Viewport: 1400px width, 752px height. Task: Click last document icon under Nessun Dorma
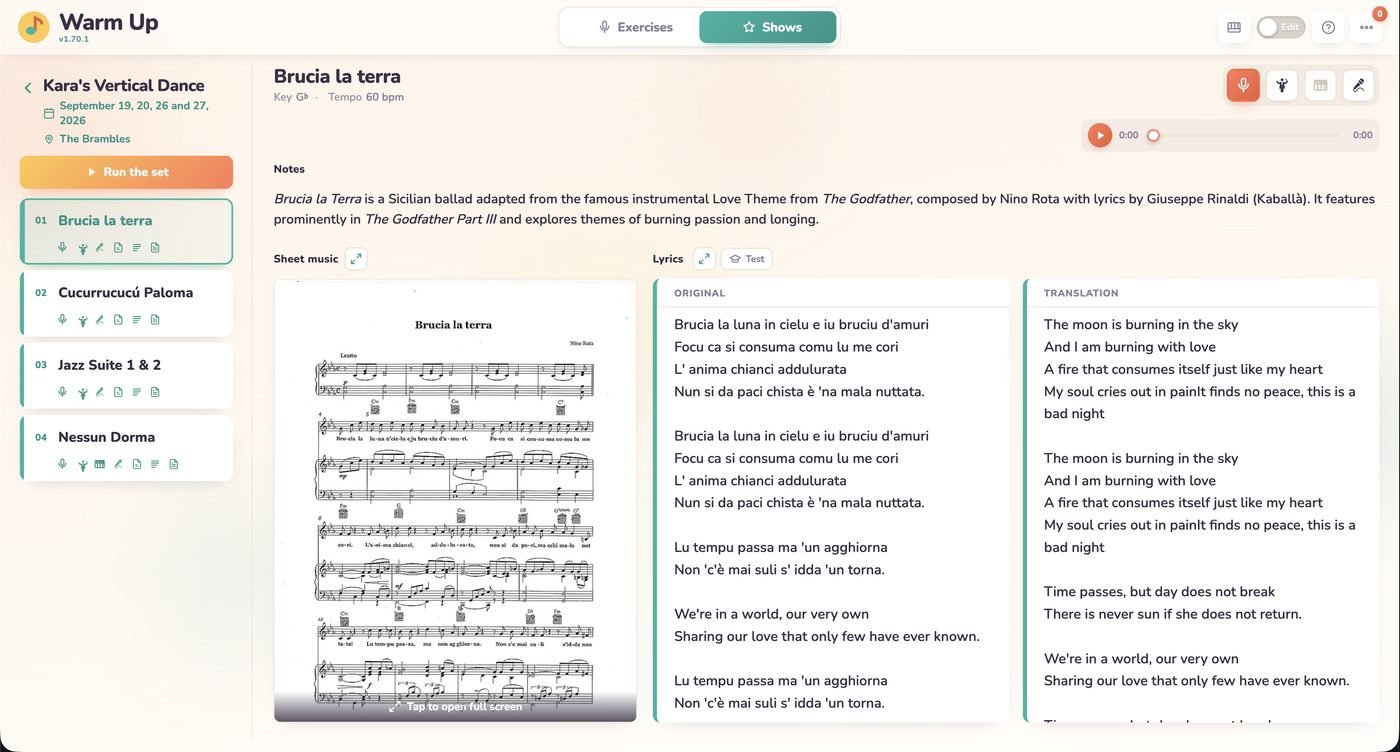(x=173, y=464)
